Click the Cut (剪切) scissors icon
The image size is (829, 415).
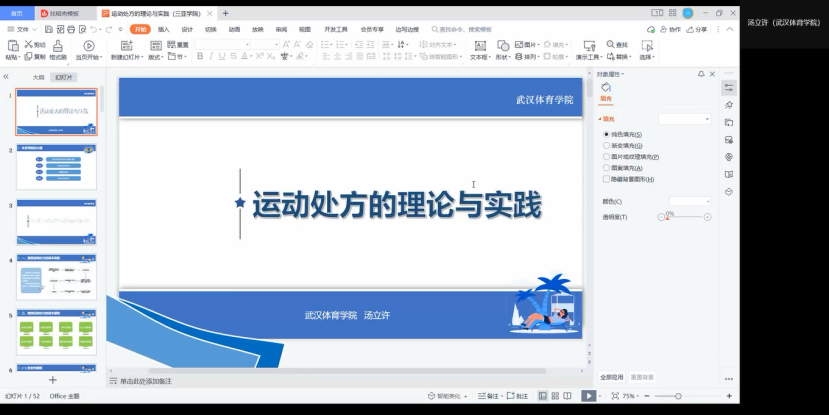28,45
